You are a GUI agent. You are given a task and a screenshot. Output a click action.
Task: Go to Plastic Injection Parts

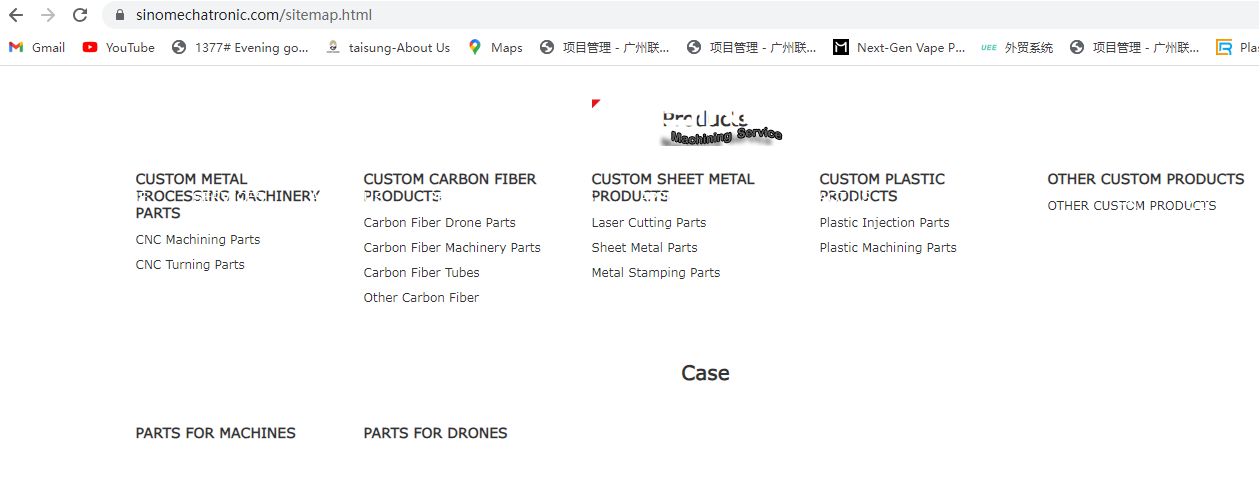(885, 223)
